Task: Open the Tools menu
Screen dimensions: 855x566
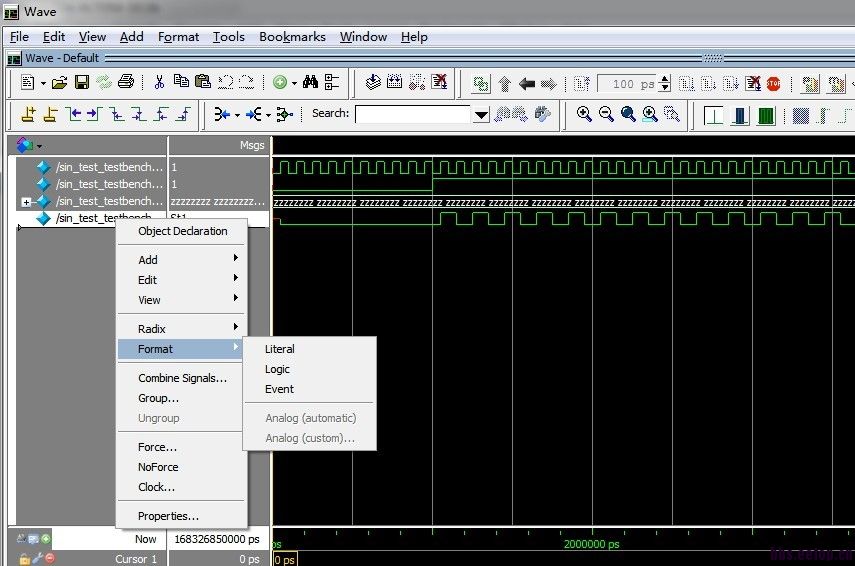Action: pos(228,37)
